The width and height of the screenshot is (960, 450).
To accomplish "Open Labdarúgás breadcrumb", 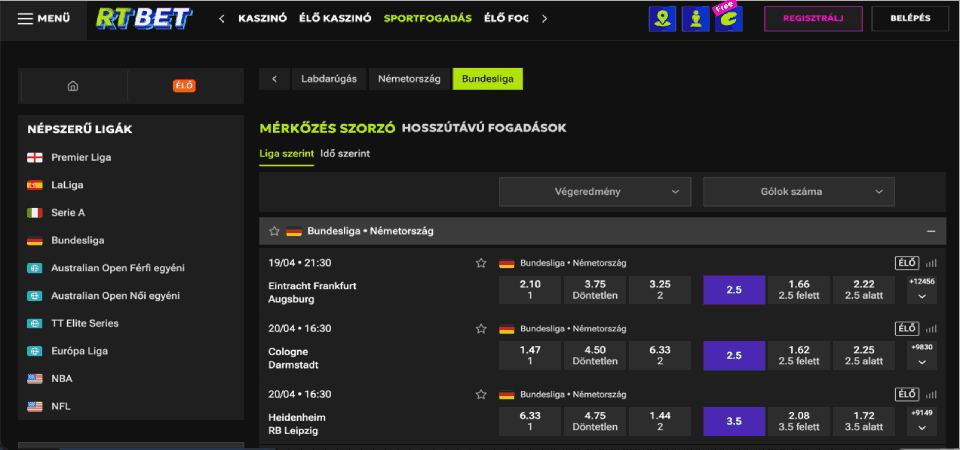I will [x=329, y=79].
